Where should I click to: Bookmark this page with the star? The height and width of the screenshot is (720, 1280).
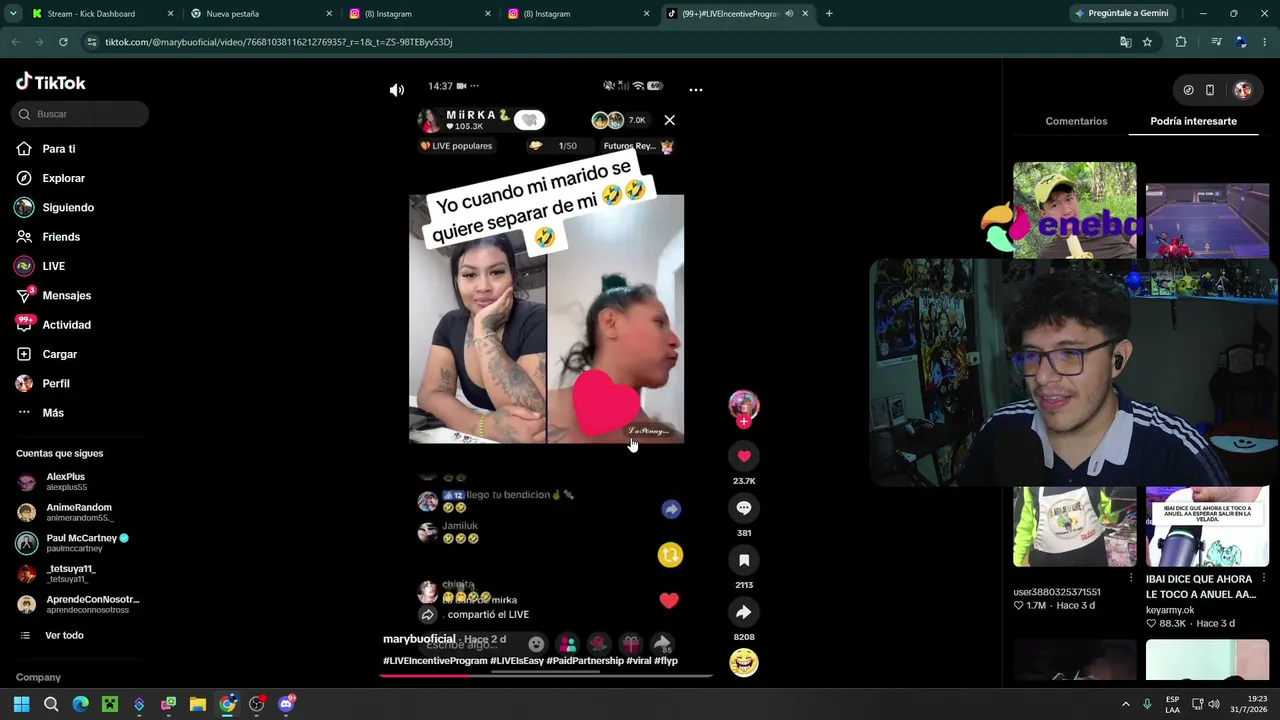tap(1147, 42)
